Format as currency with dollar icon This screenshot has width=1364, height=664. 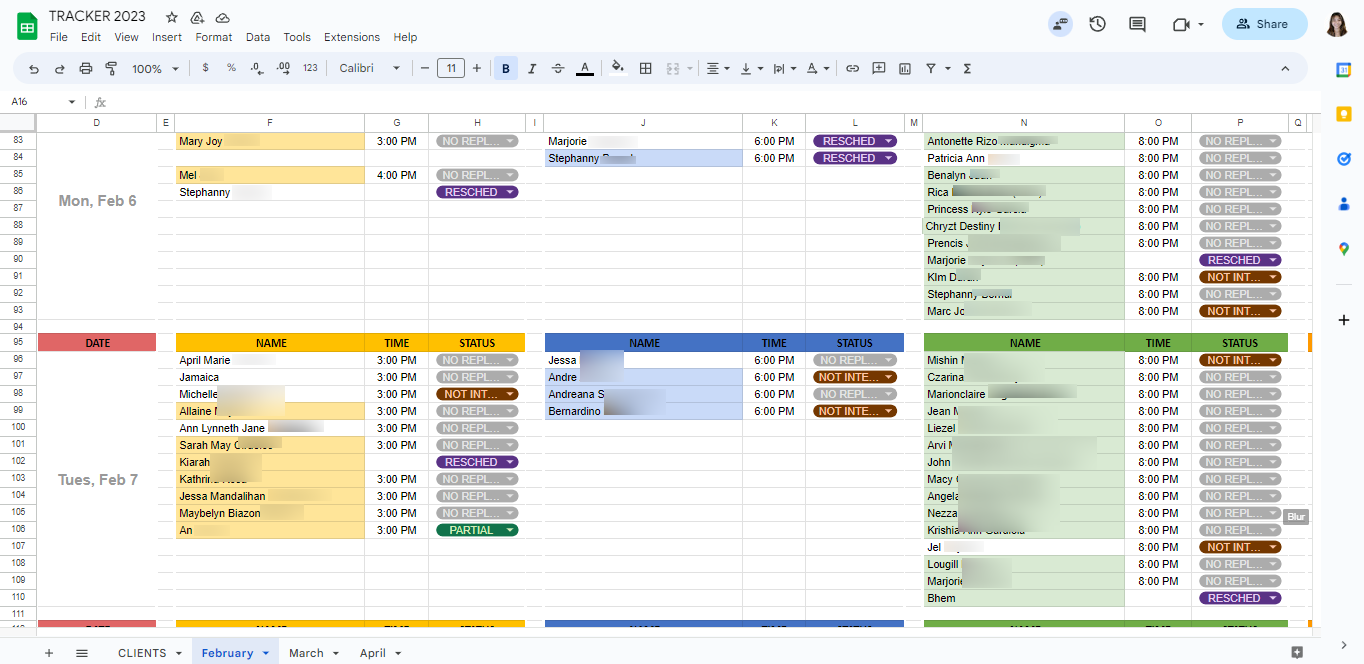tap(205, 69)
